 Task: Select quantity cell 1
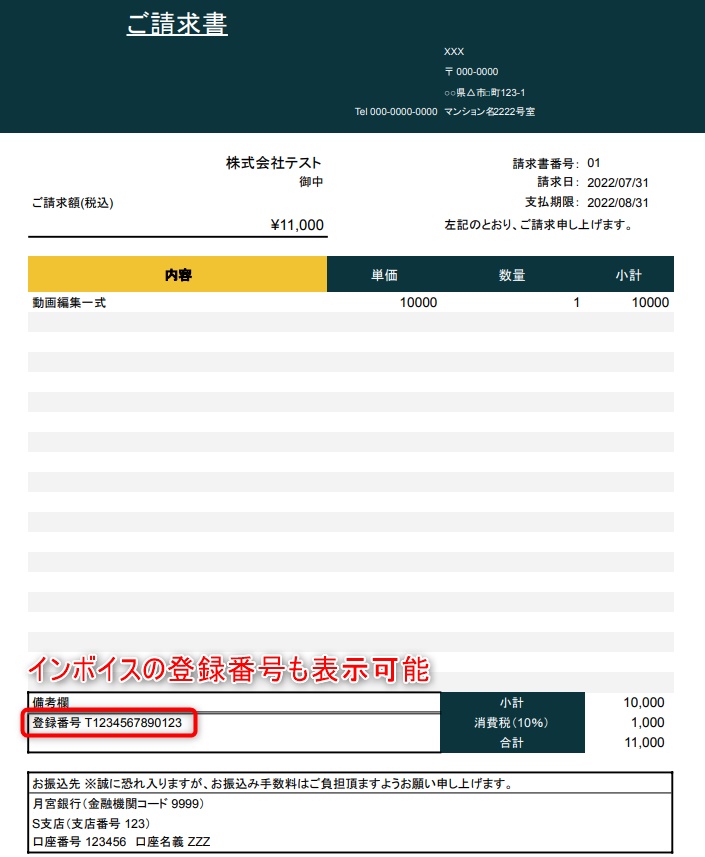pos(576,302)
